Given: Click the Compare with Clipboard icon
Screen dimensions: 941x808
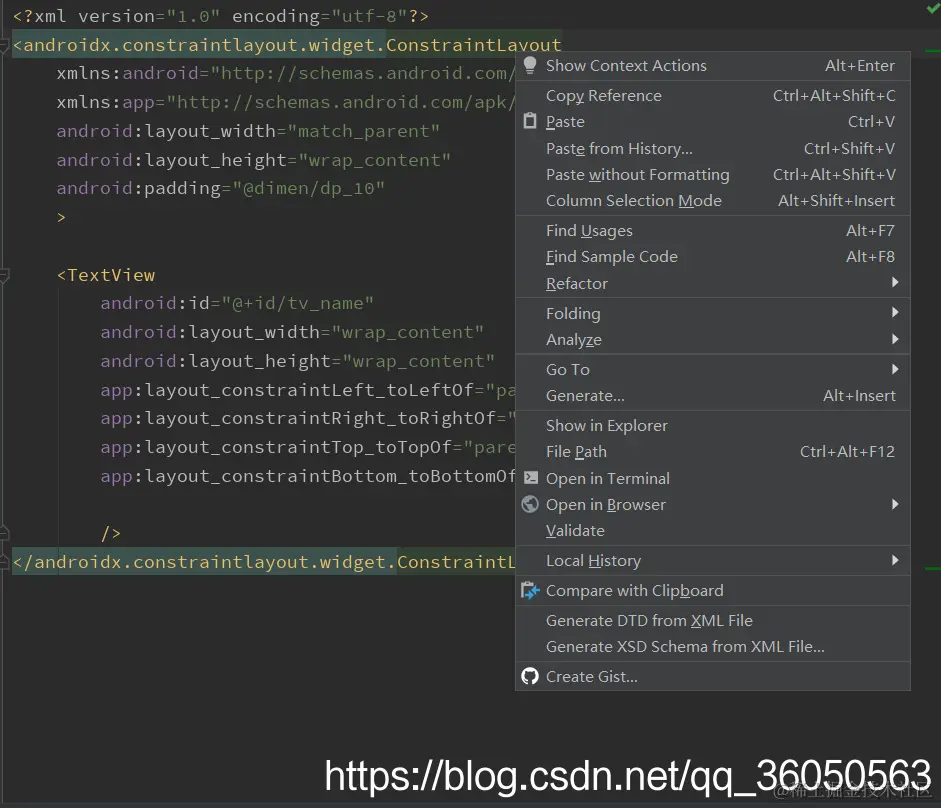Looking at the screenshot, I should pyautogui.click(x=530, y=591).
